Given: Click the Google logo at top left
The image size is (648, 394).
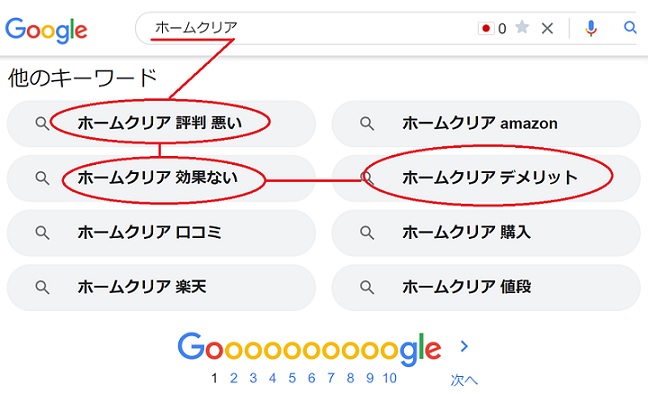Looking at the screenshot, I should pyautogui.click(x=46, y=30).
